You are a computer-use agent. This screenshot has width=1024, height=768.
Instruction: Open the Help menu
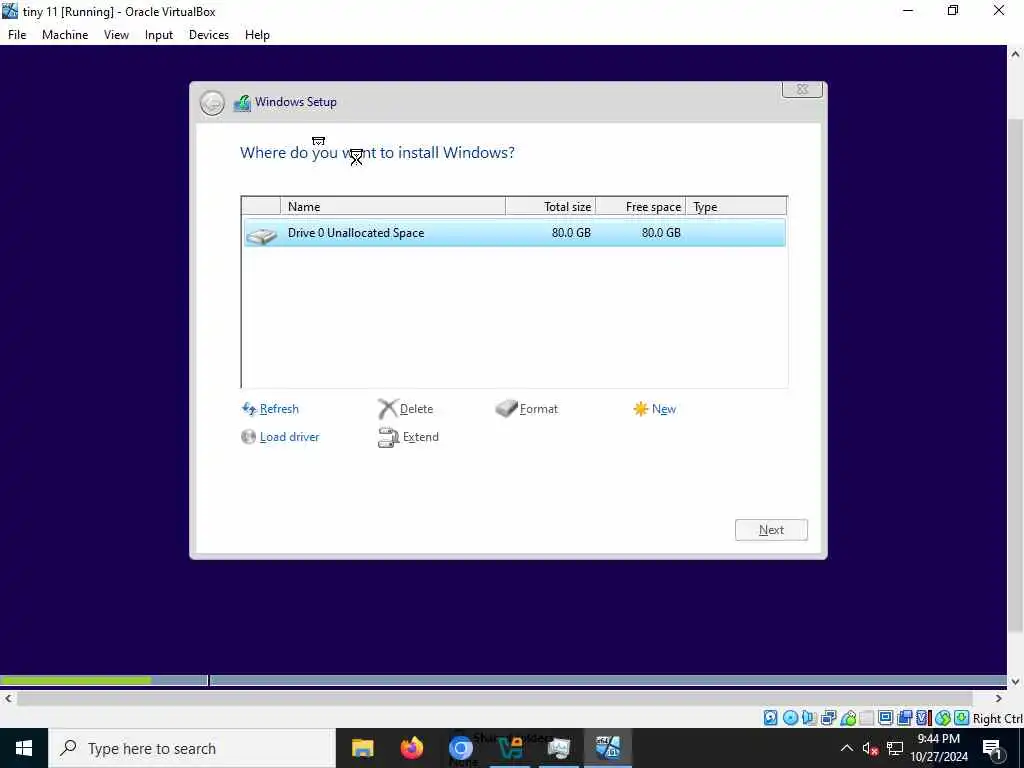click(257, 35)
